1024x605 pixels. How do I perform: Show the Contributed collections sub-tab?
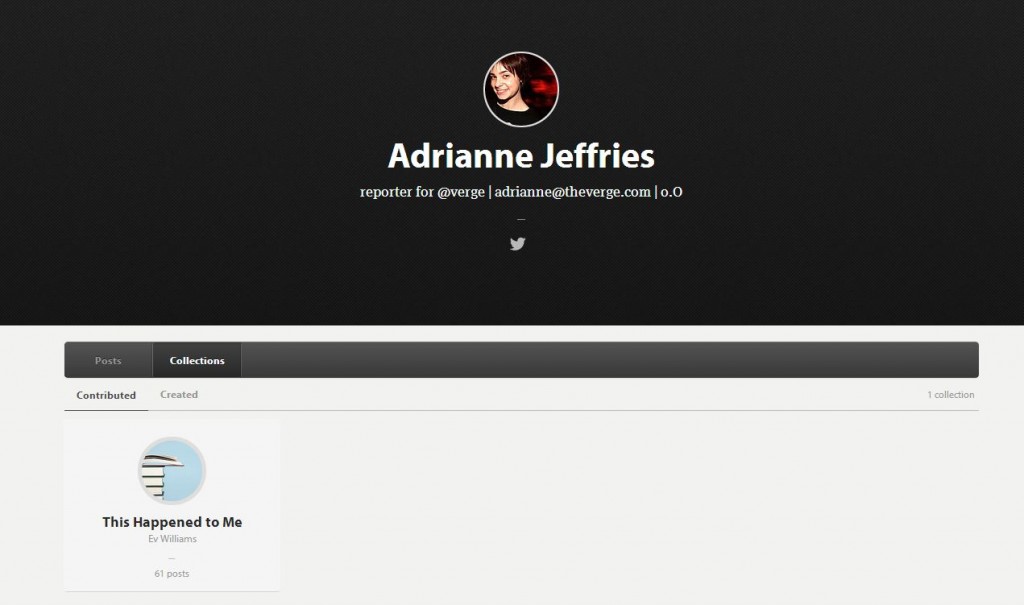[x=106, y=395]
